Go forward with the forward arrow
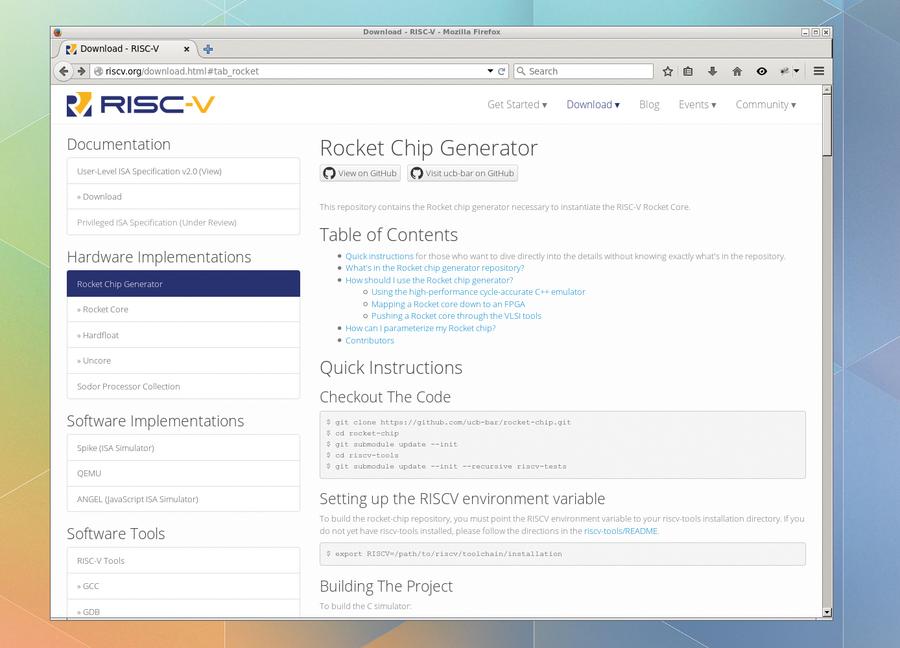The image size is (900, 648). (x=82, y=71)
